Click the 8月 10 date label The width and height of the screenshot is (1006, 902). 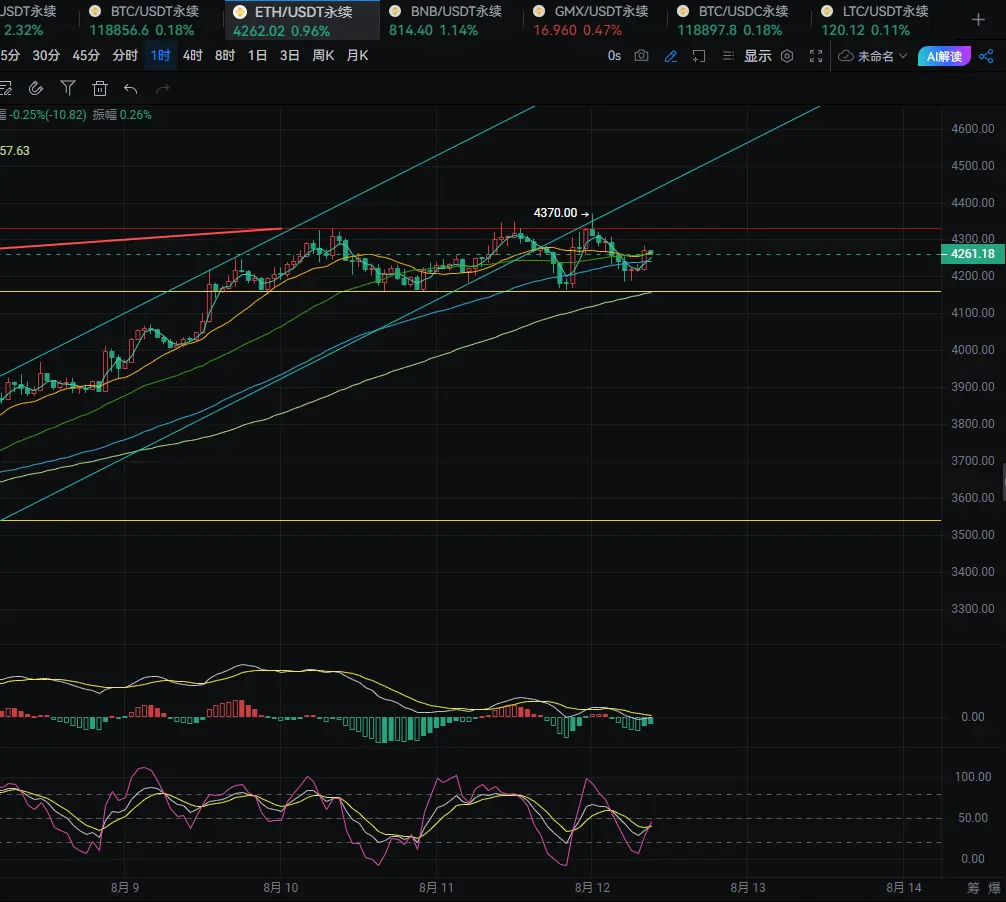(x=280, y=888)
